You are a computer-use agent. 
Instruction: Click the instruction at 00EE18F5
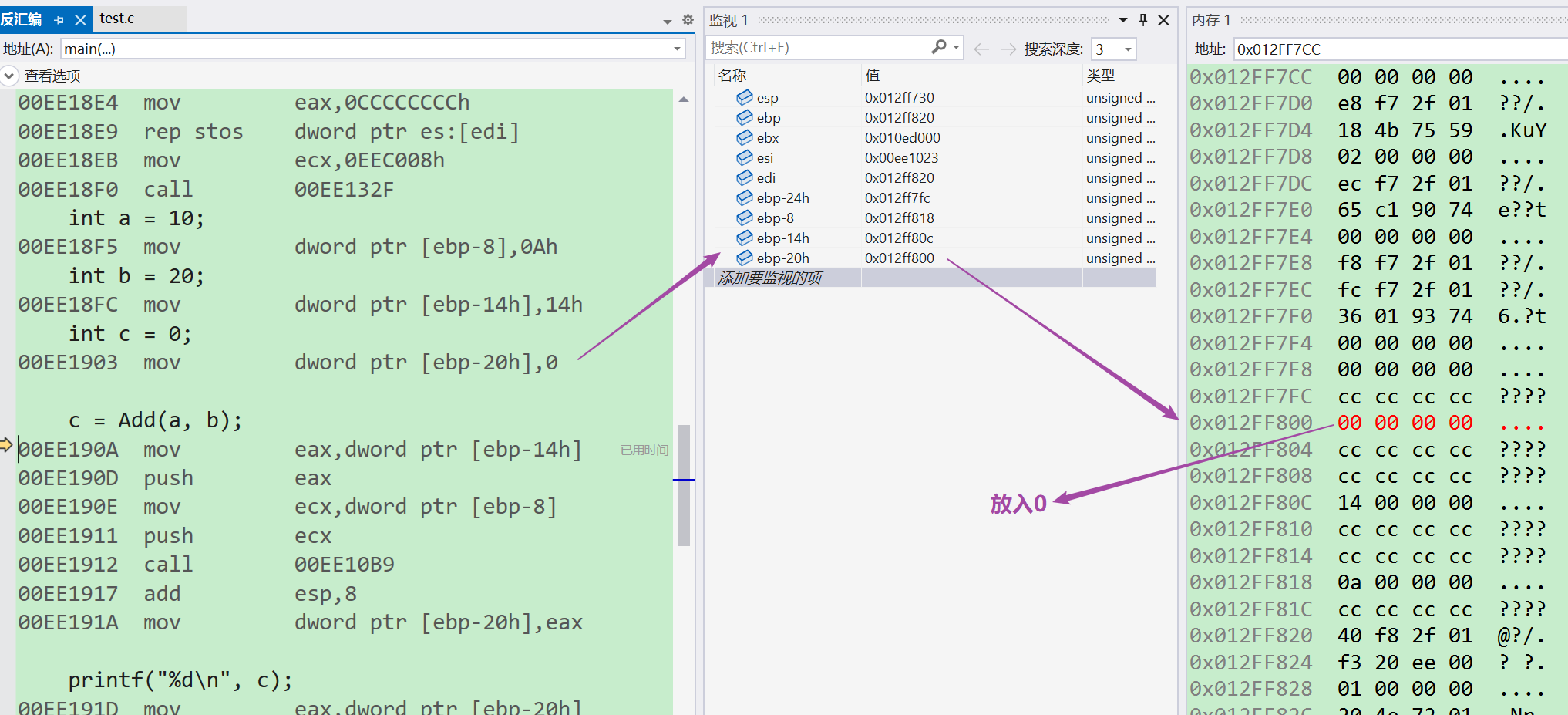tap(288, 247)
